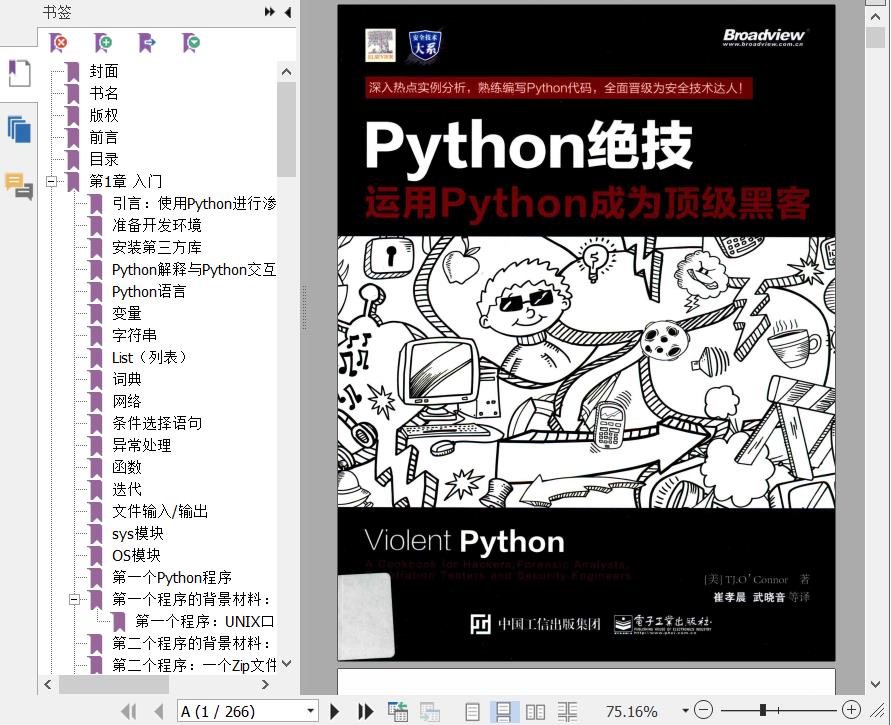This screenshot has width=891, height=725.
Task: Click the double-arrow icon in the 书签 header
Action: click(270, 12)
